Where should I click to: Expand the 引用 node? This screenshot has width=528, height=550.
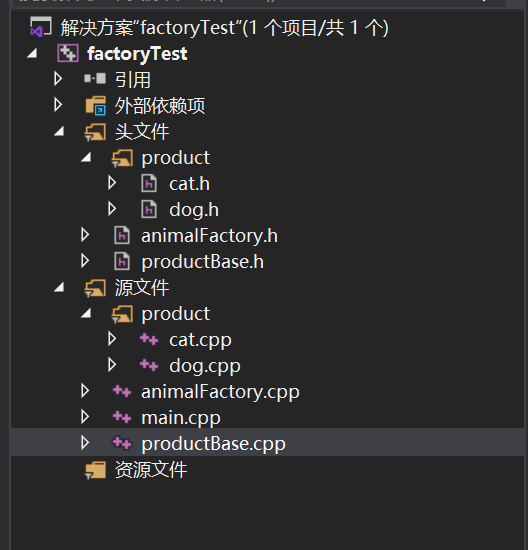pyautogui.click(x=58, y=79)
